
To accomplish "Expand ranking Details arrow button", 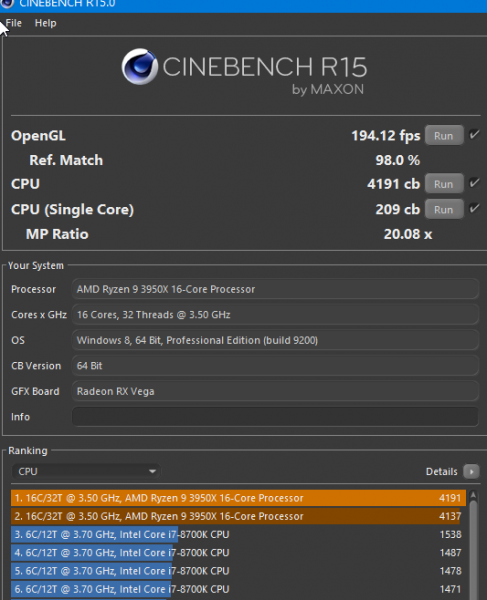I will [471, 471].
